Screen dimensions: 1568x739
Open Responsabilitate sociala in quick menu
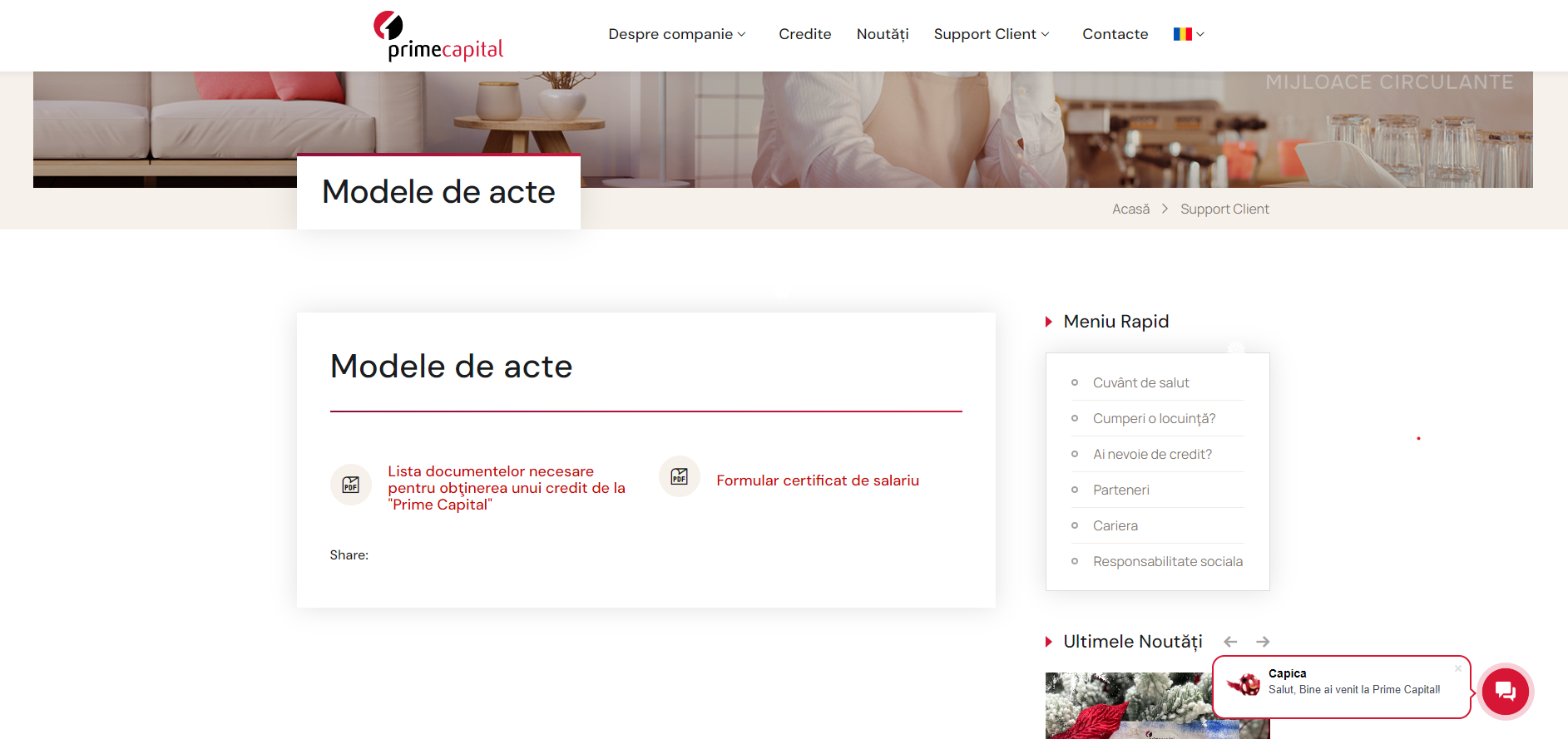1168,561
